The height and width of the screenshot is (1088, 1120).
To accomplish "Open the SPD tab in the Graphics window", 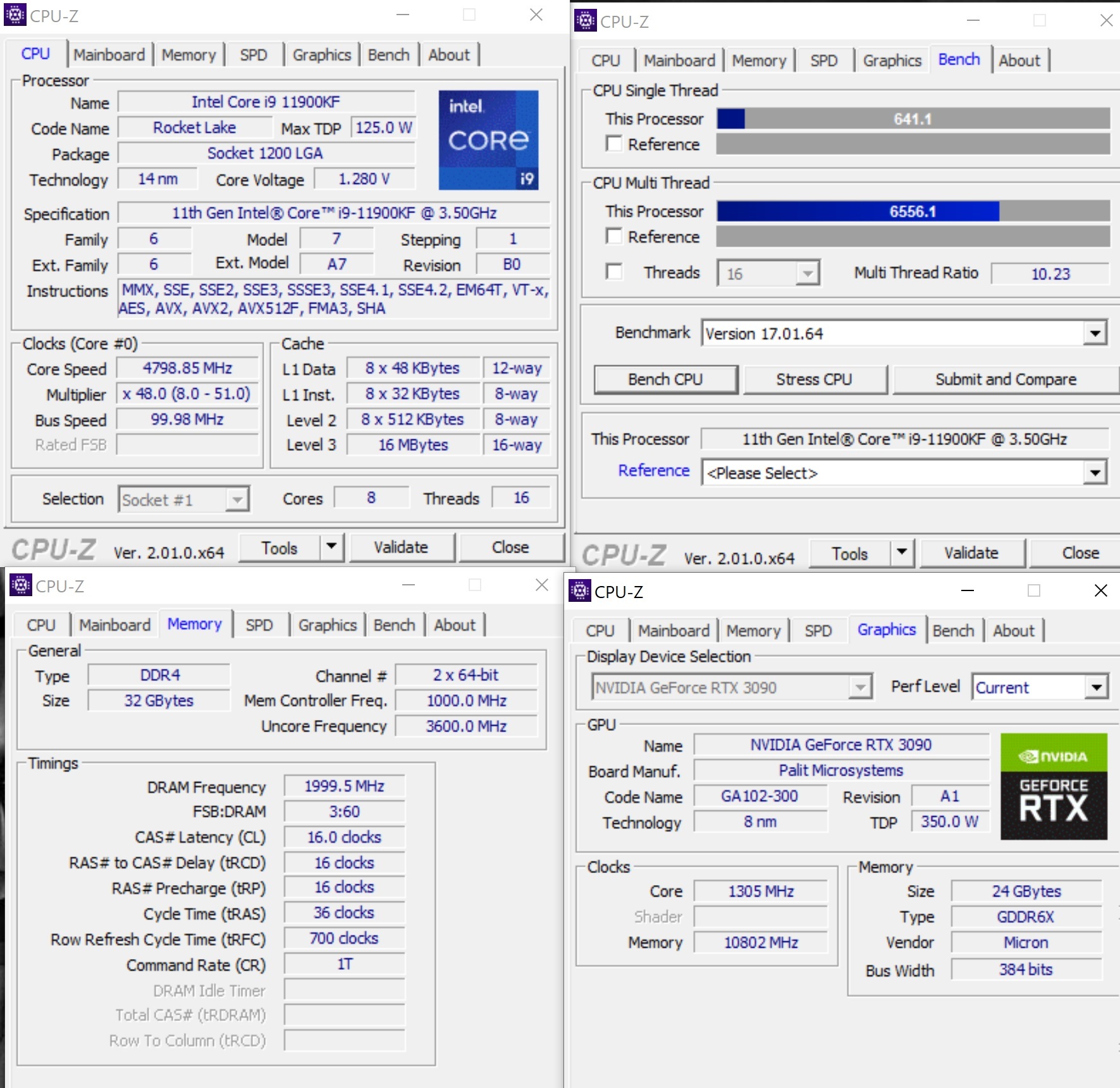I will point(818,631).
